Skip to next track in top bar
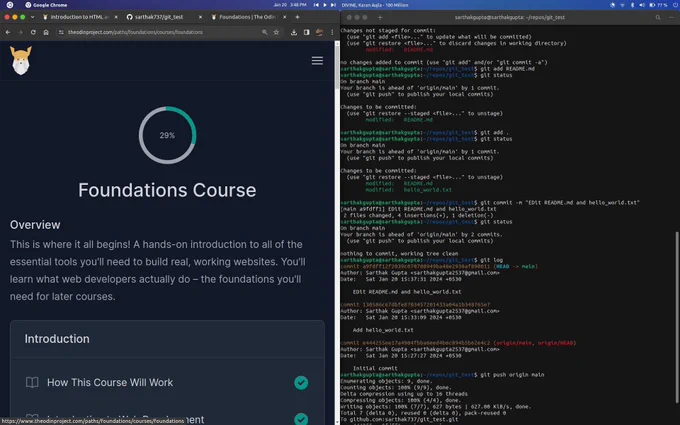 click(333, 5)
